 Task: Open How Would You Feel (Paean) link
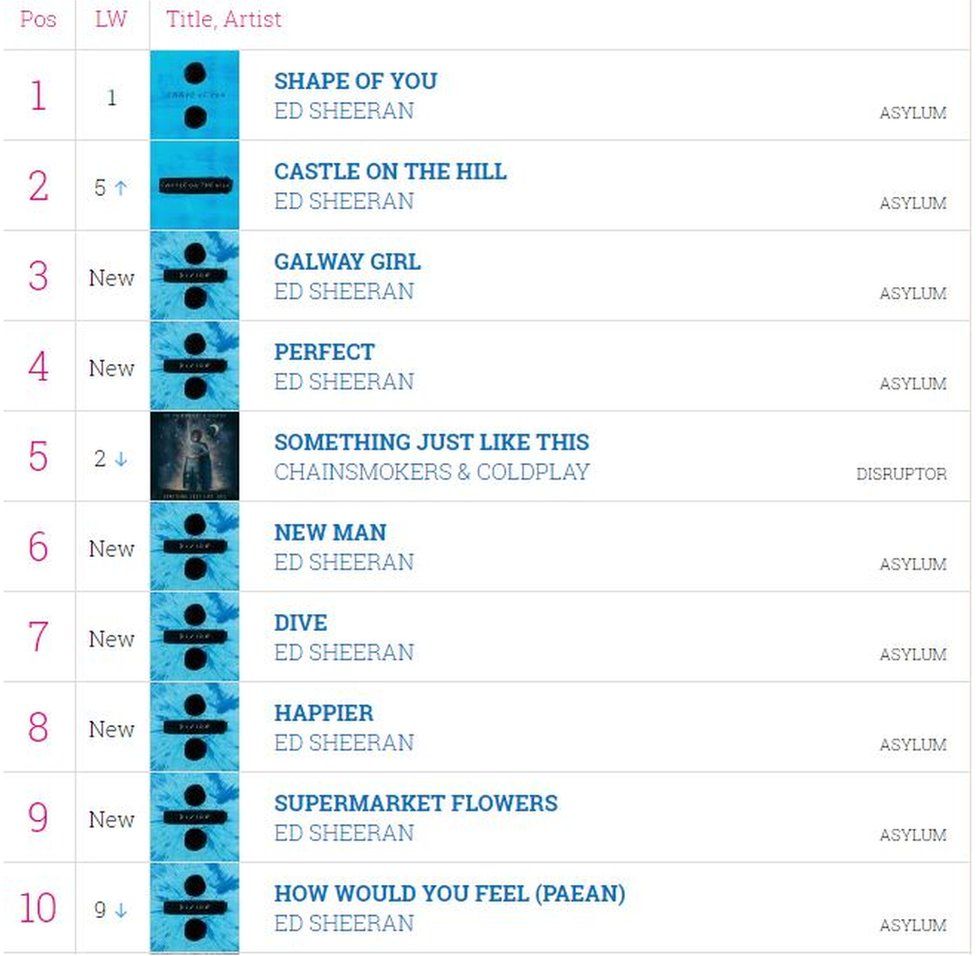449,893
